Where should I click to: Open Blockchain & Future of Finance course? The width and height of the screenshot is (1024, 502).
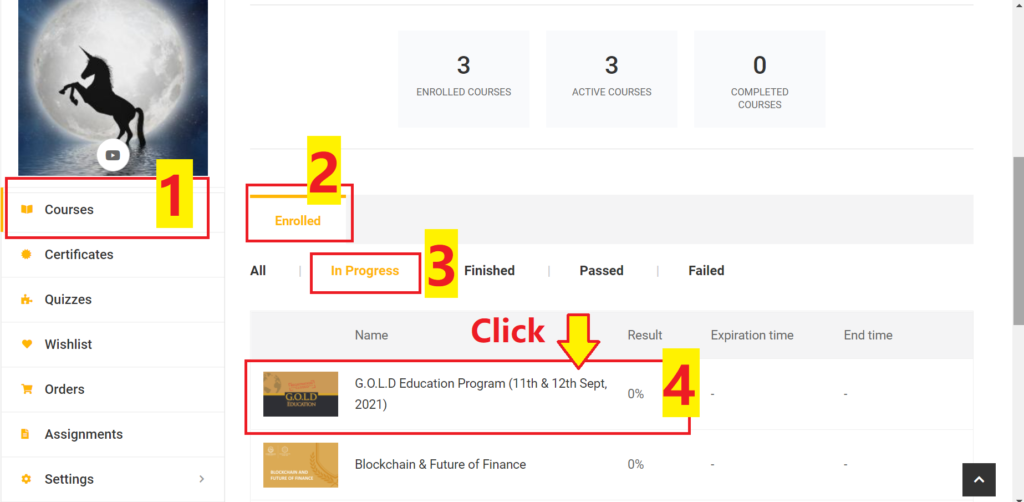click(x=440, y=464)
